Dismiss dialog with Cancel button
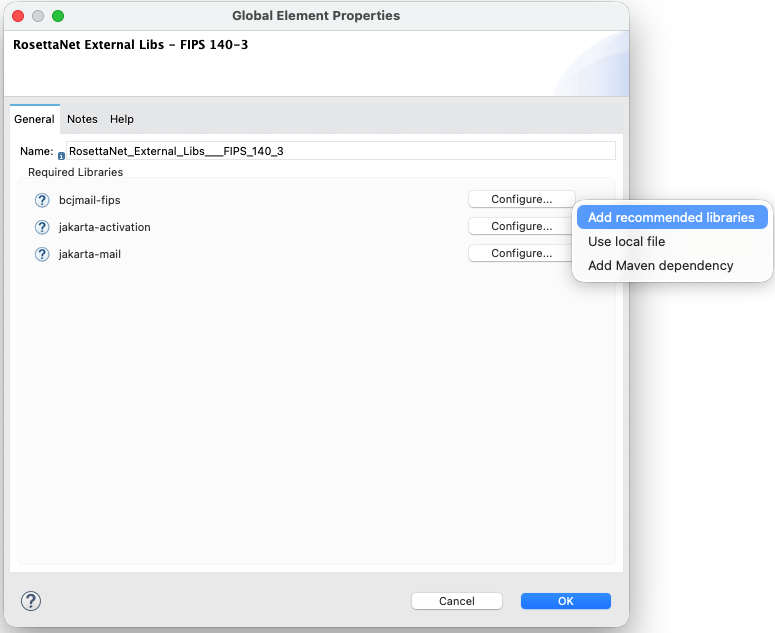The height and width of the screenshot is (633, 775). (457, 601)
